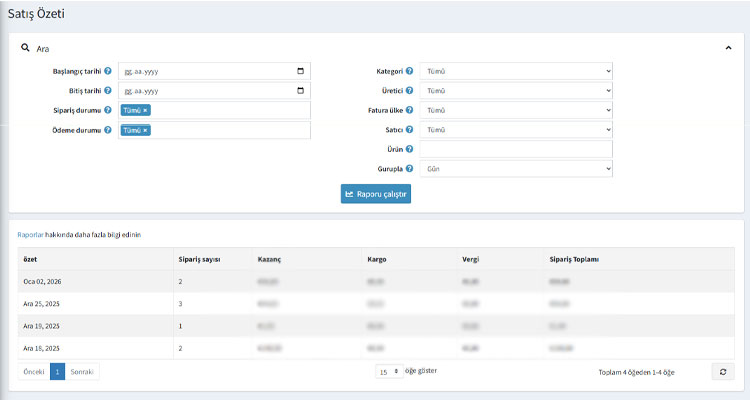Open the Üretici dropdown
This screenshot has height=400, width=750.
pyautogui.click(x=516, y=91)
